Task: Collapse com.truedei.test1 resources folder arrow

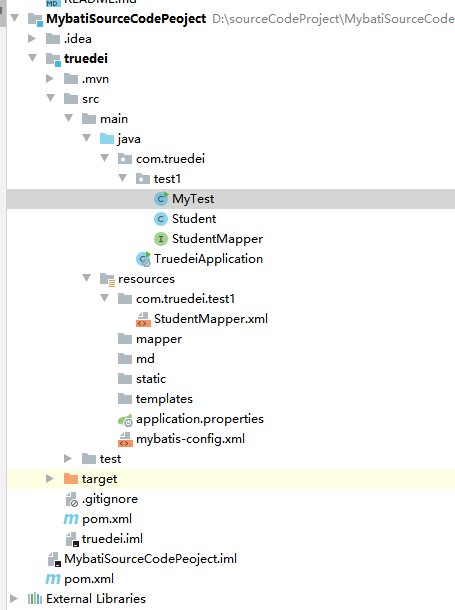Action: pyautogui.click(x=105, y=298)
